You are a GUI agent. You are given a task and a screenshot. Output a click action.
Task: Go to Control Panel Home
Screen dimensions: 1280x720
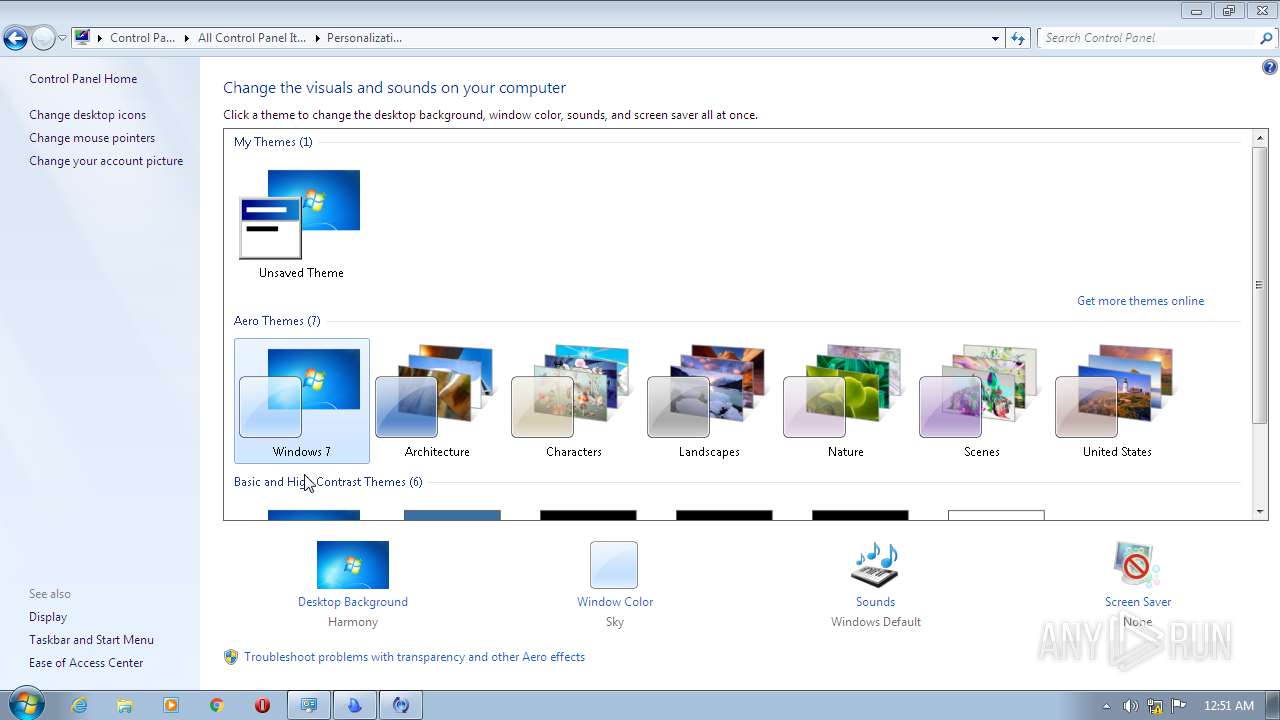coord(83,79)
